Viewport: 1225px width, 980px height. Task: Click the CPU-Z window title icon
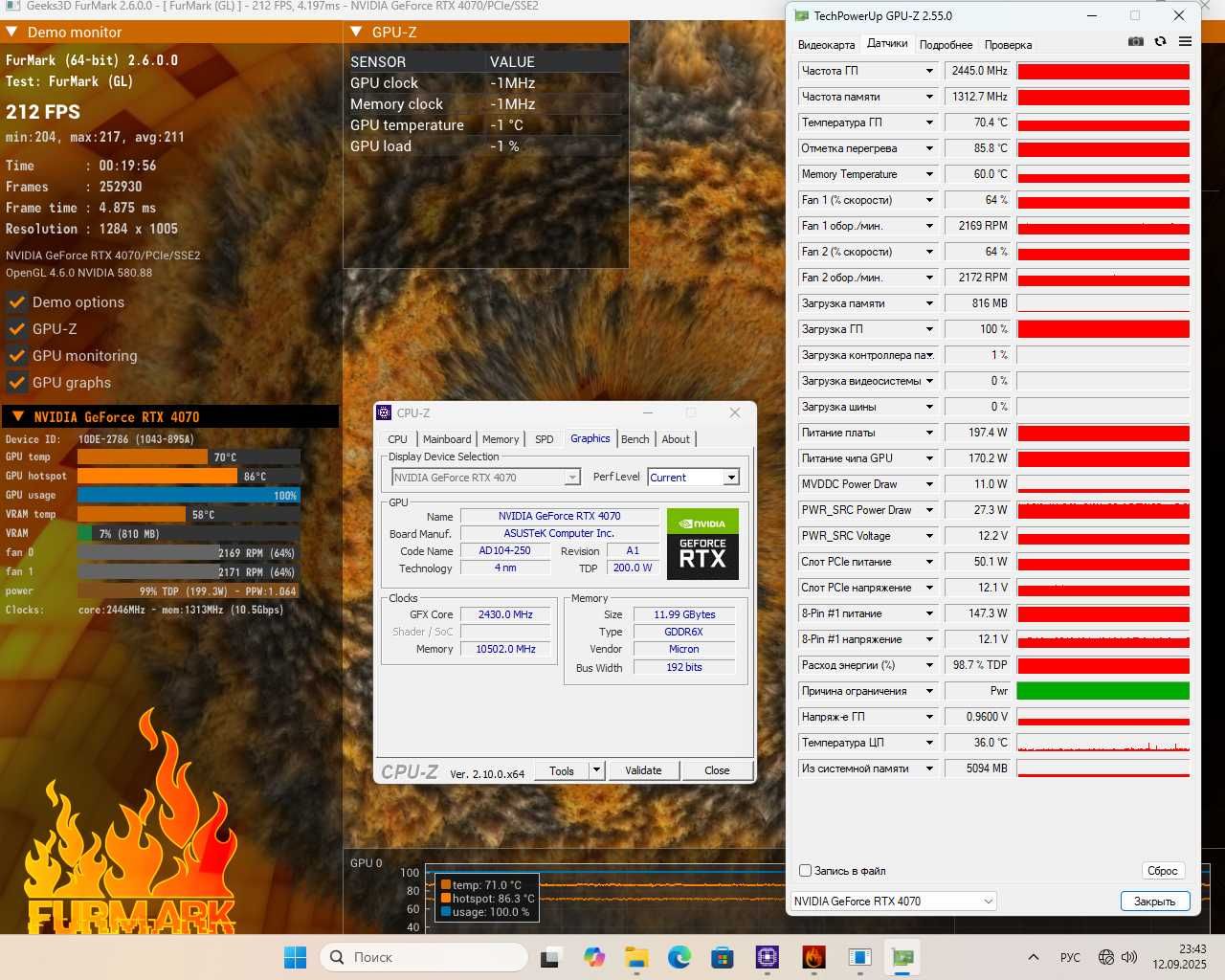385,412
